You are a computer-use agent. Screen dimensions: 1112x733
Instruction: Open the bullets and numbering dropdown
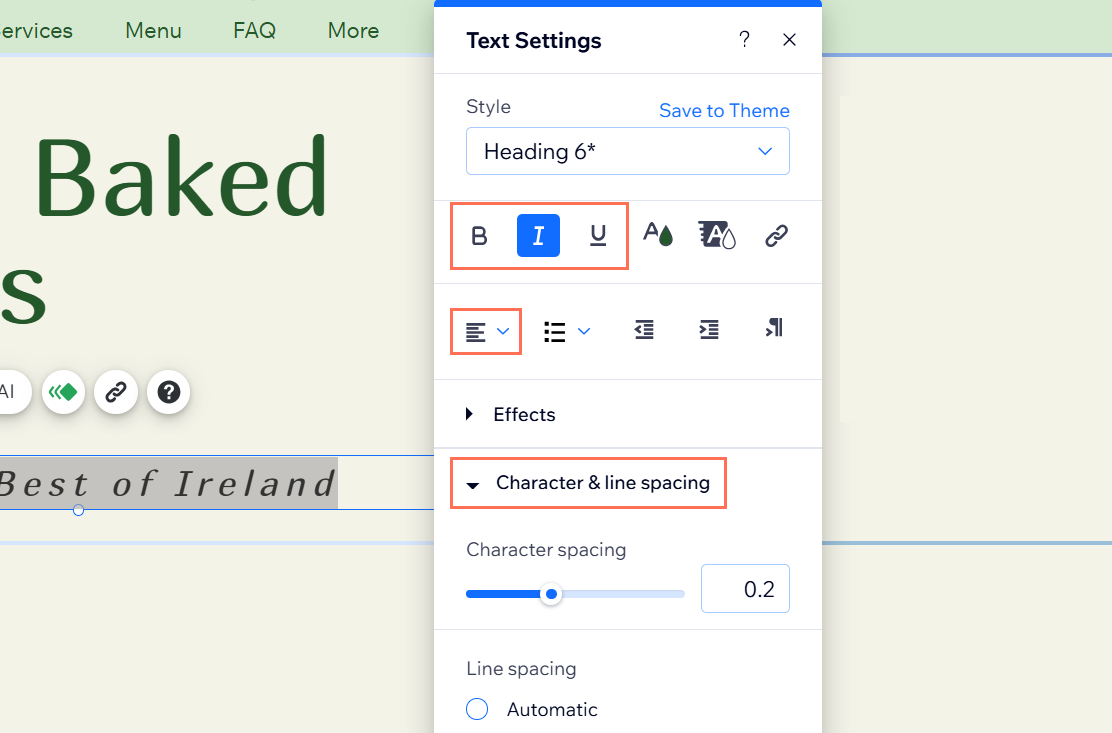[566, 331]
